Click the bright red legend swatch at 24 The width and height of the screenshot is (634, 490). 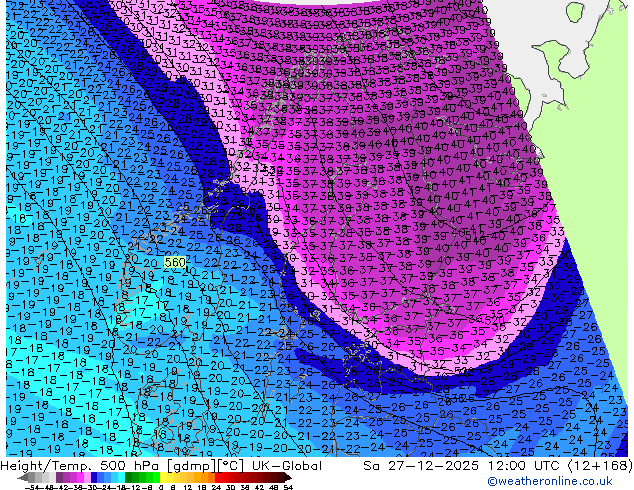(x=218, y=478)
